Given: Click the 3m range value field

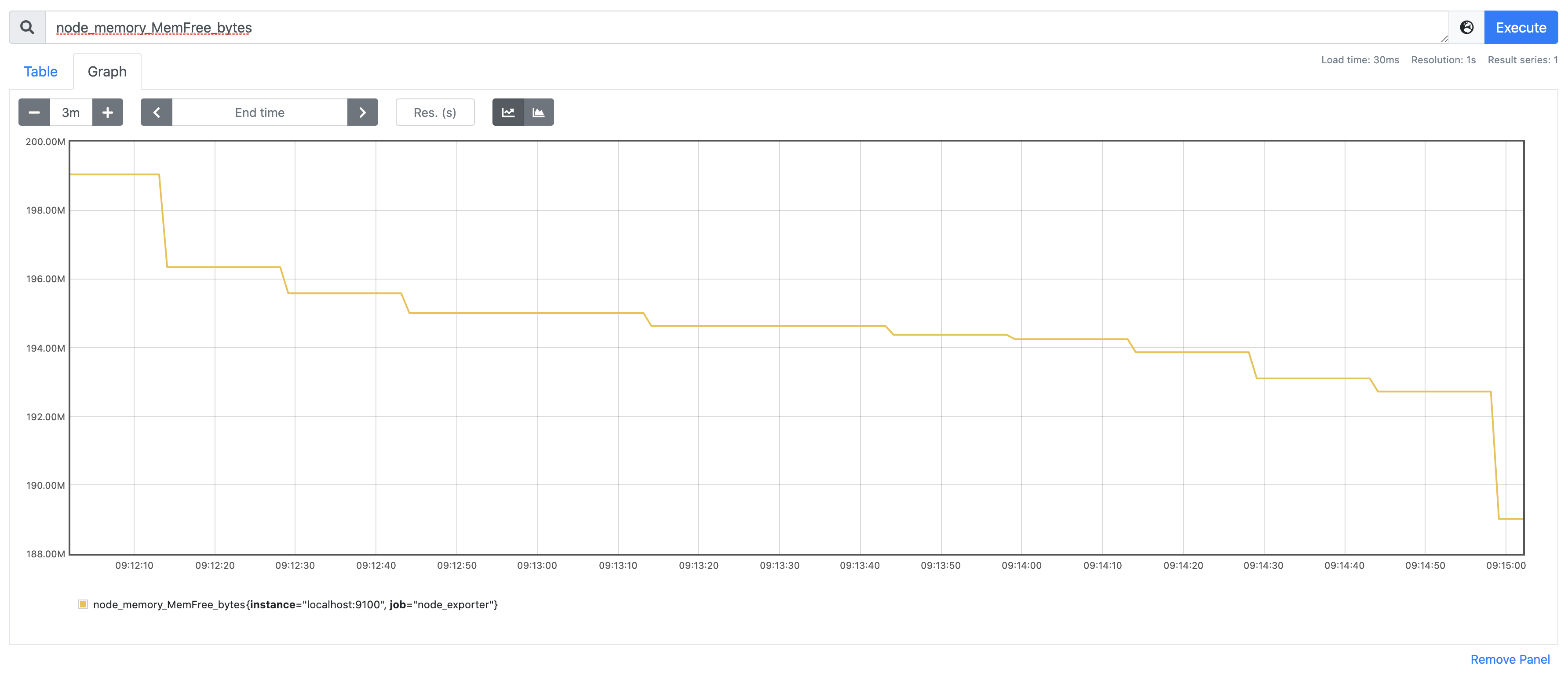Looking at the screenshot, I should coord(71,113).
